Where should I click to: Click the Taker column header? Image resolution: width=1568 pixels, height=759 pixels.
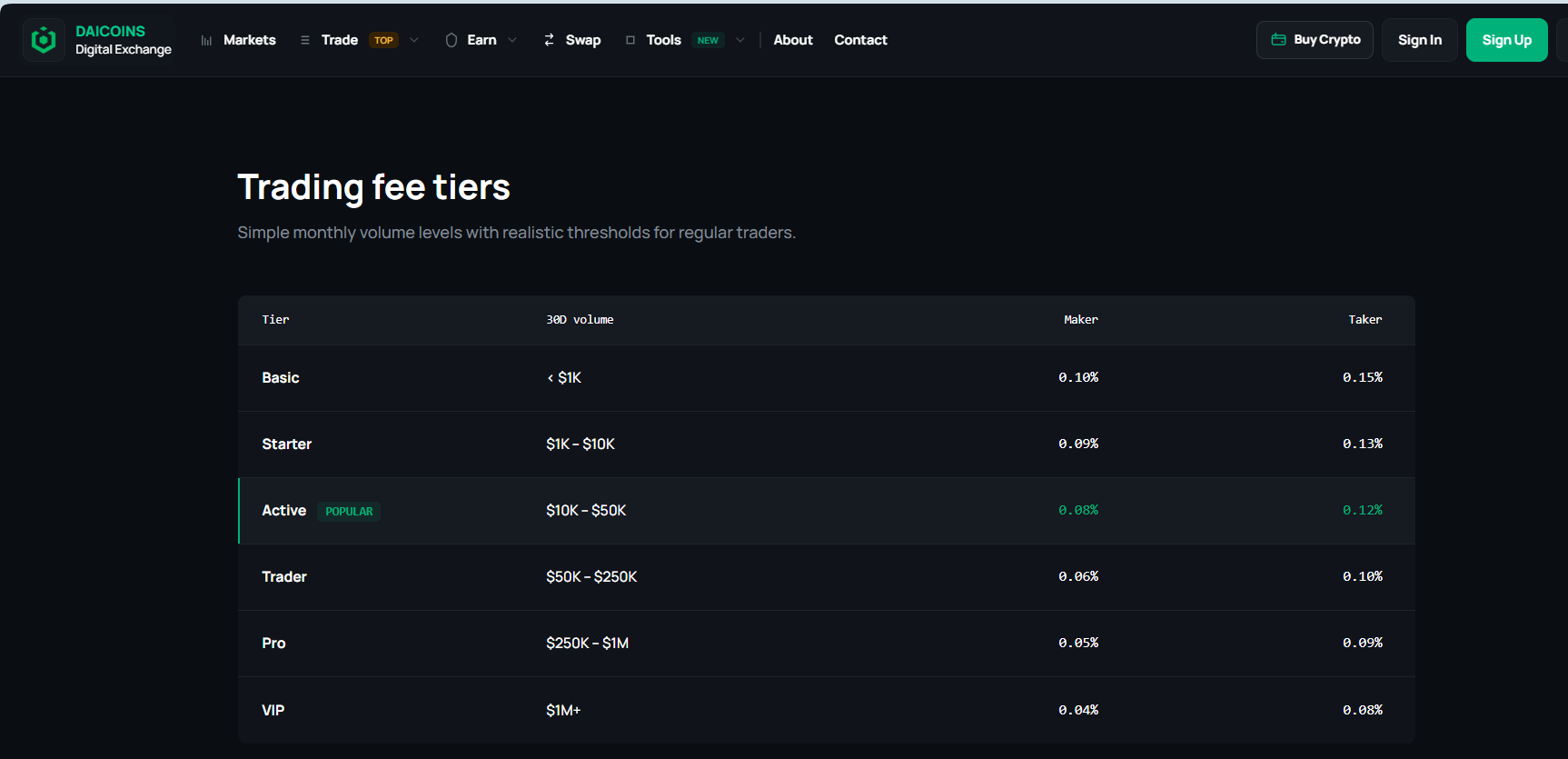[1365, 320]
